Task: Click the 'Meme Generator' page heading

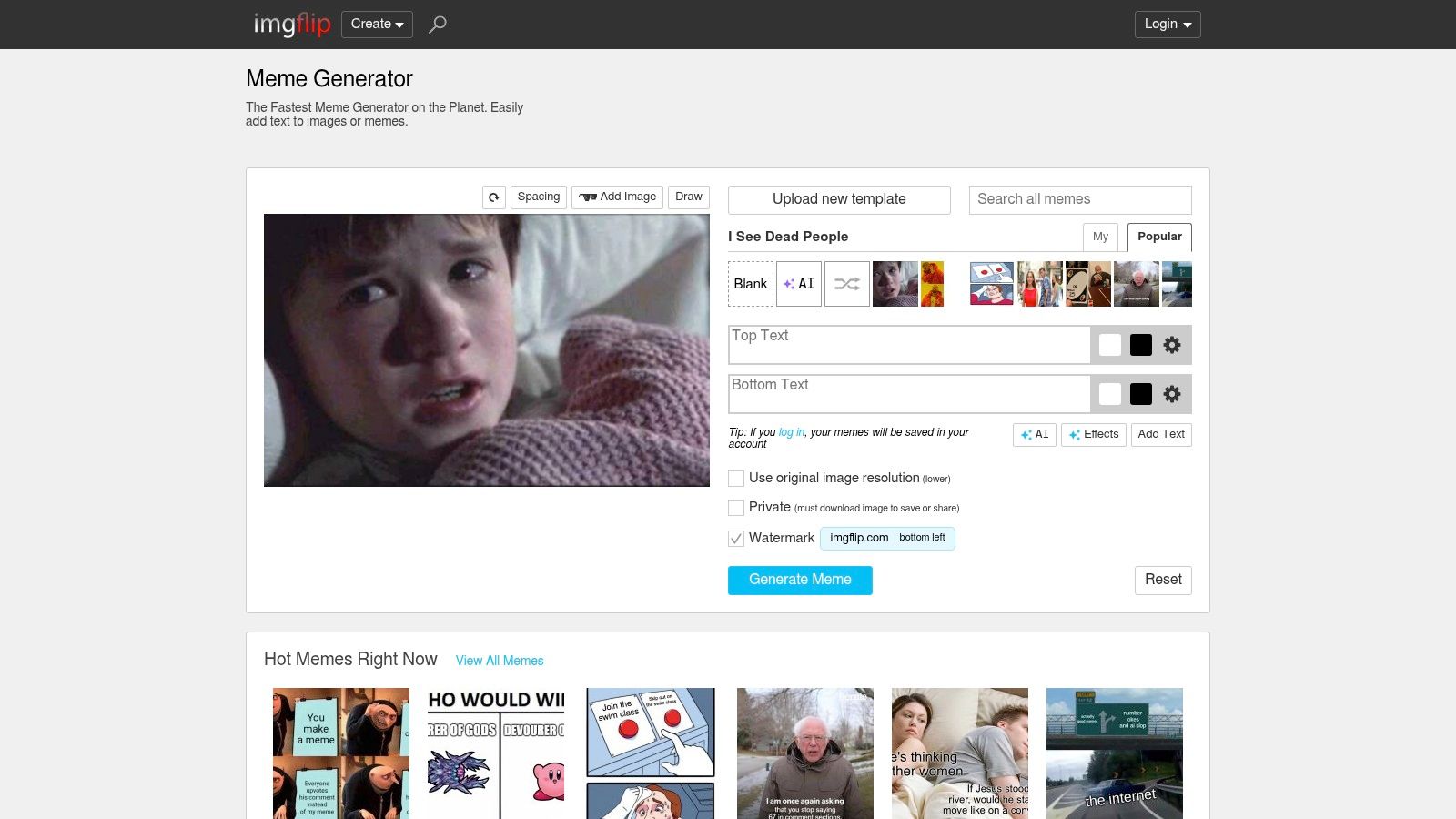Action: tap(329, 79)
